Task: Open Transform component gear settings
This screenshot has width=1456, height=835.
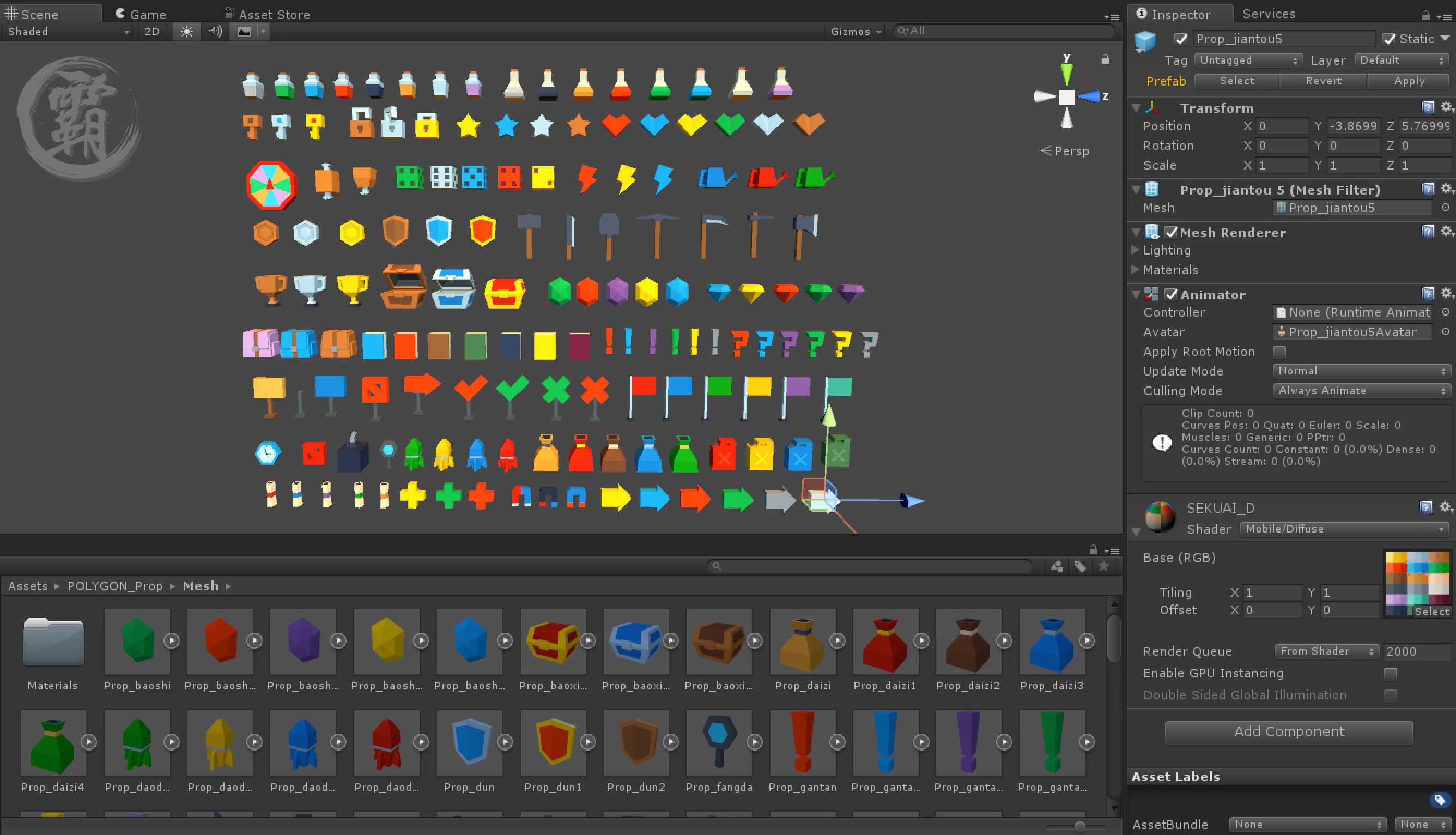Action: (x=1446, y=107)
